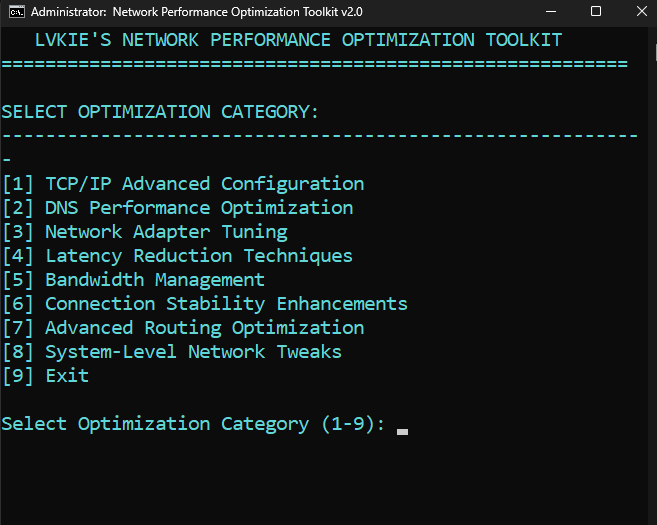
Task: Click the Bandwidth Management option
Action: [x=134, y=280]
